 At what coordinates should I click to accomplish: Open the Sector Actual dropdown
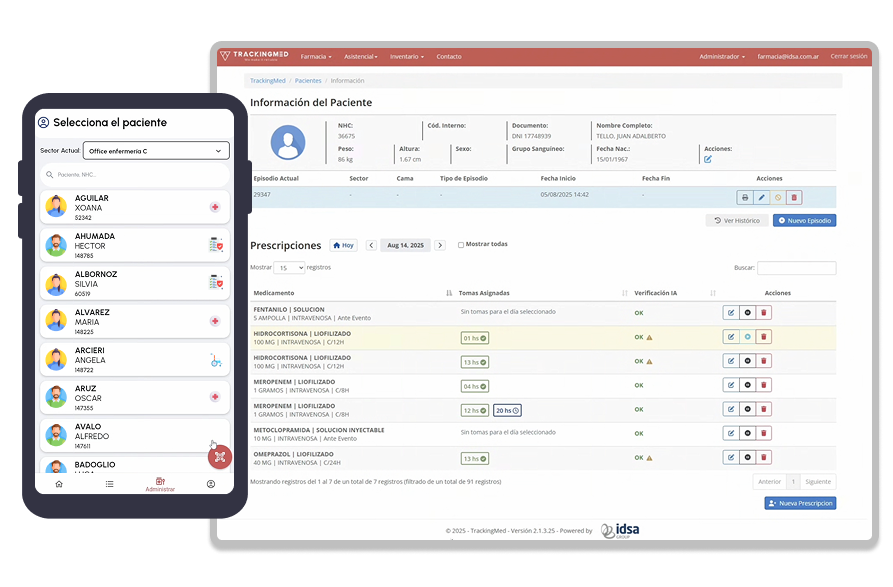(x=156, y=151)
